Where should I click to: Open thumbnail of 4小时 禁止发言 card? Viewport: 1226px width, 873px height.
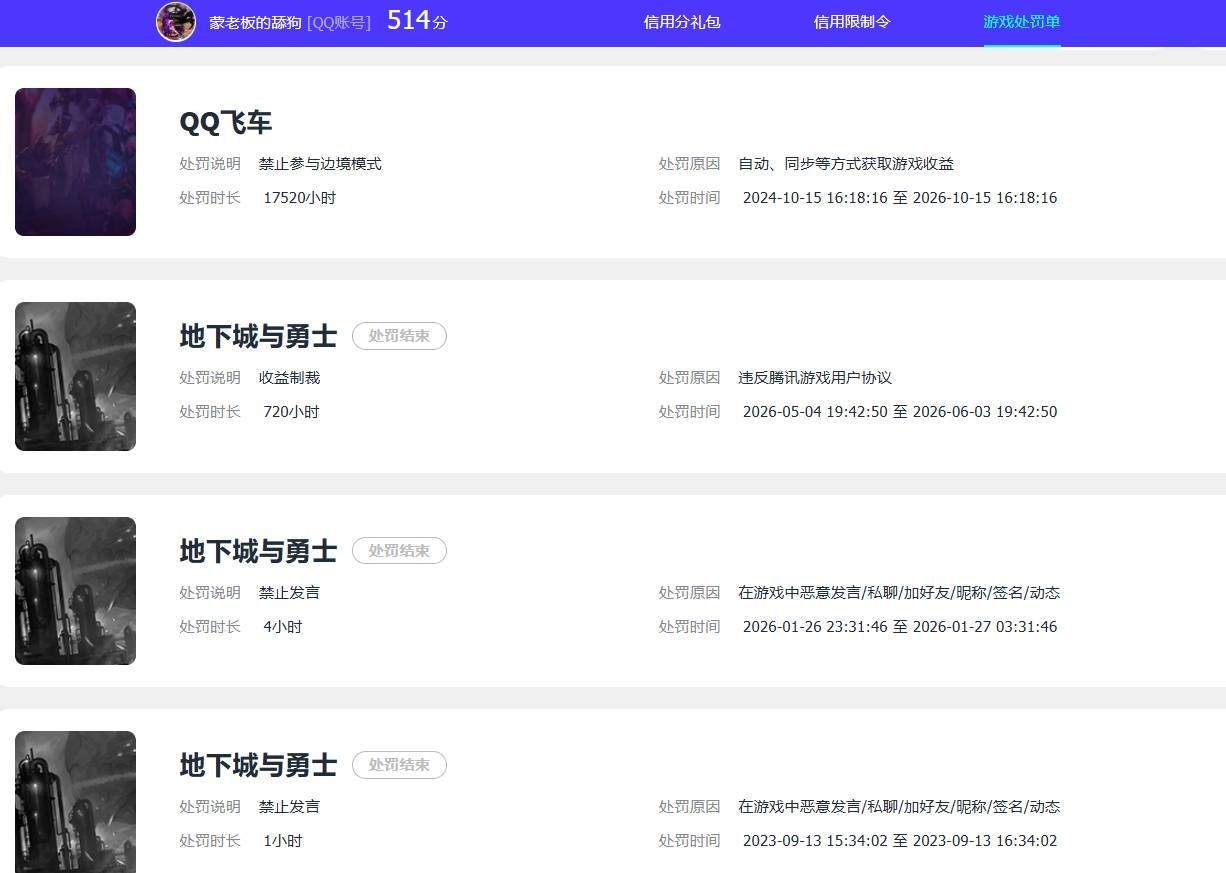(x=75, y=591)
